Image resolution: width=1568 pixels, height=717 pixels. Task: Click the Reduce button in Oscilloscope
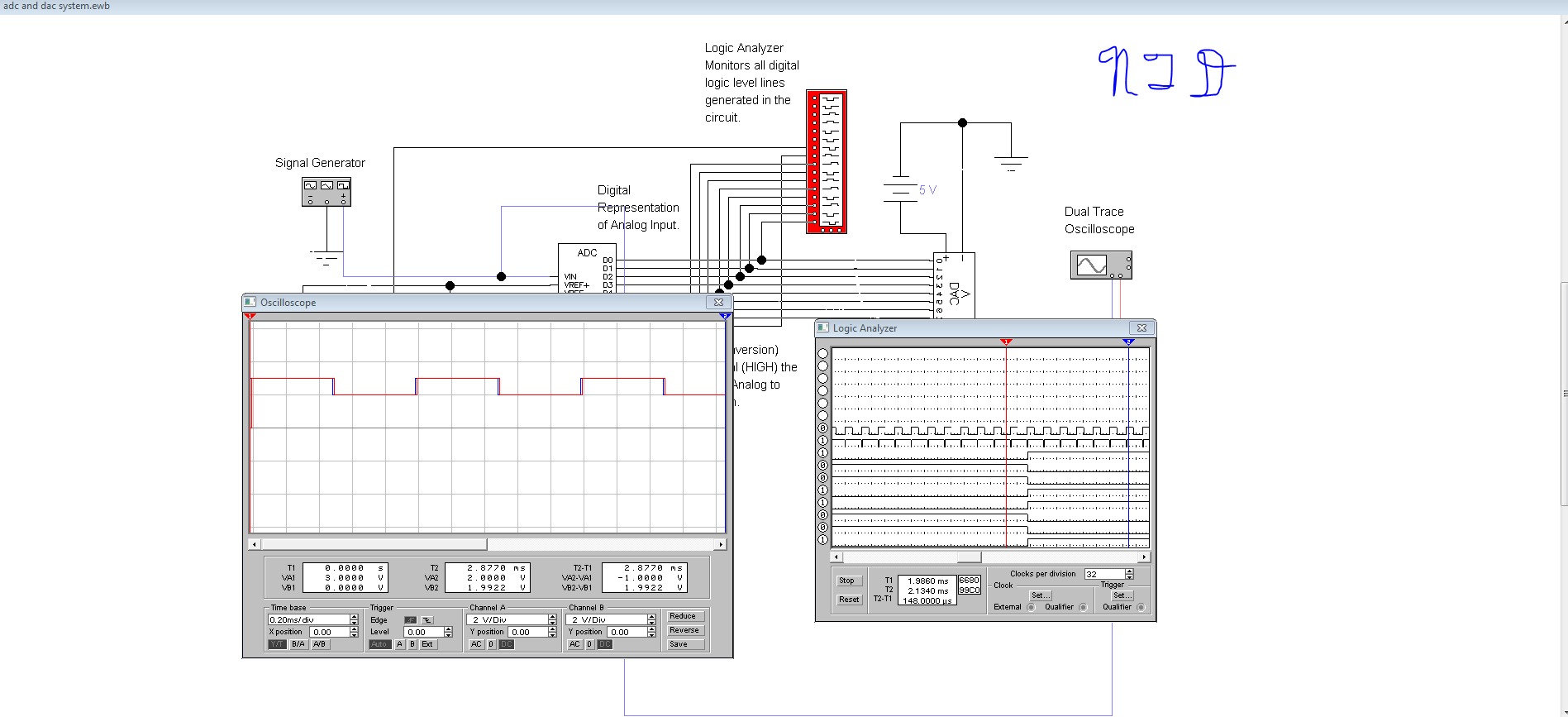point(686,616)
